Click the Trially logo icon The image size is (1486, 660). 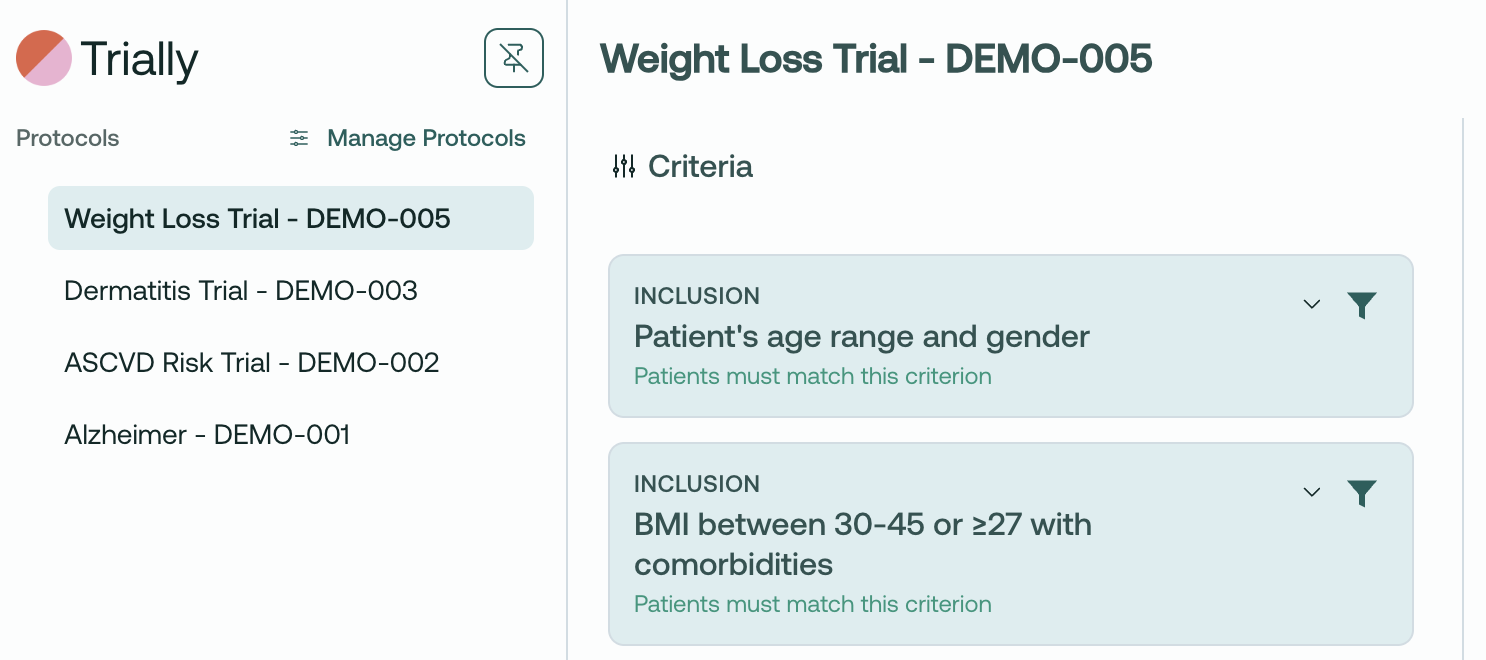point(44,58)
